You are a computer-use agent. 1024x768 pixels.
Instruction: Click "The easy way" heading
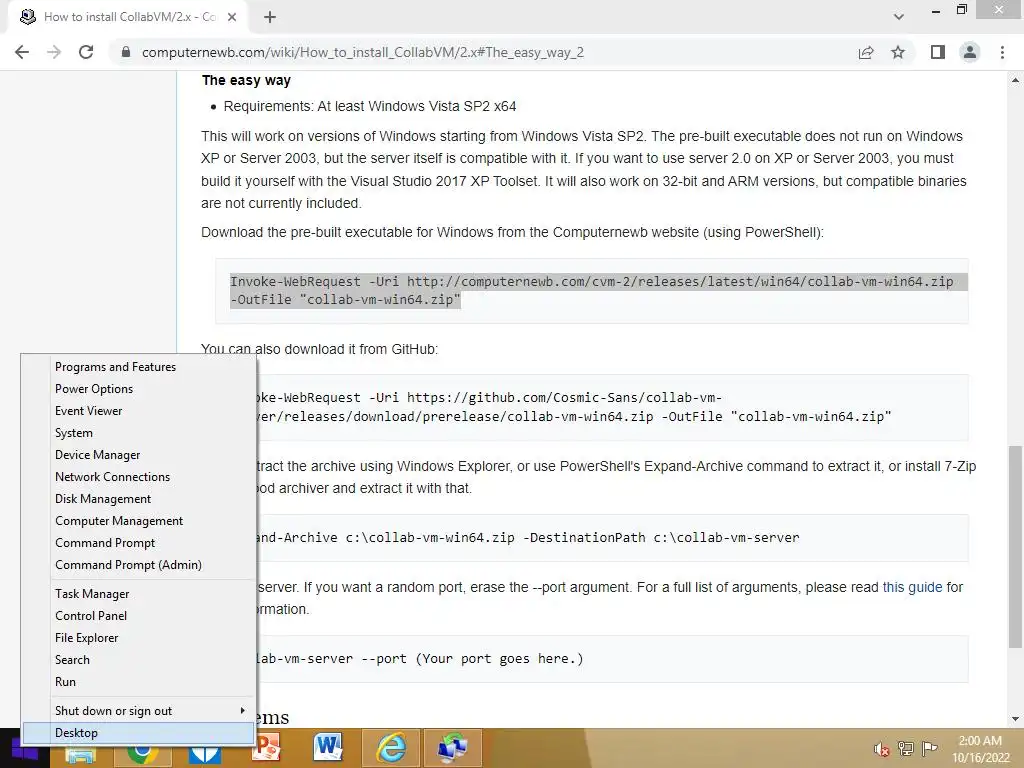246,80
